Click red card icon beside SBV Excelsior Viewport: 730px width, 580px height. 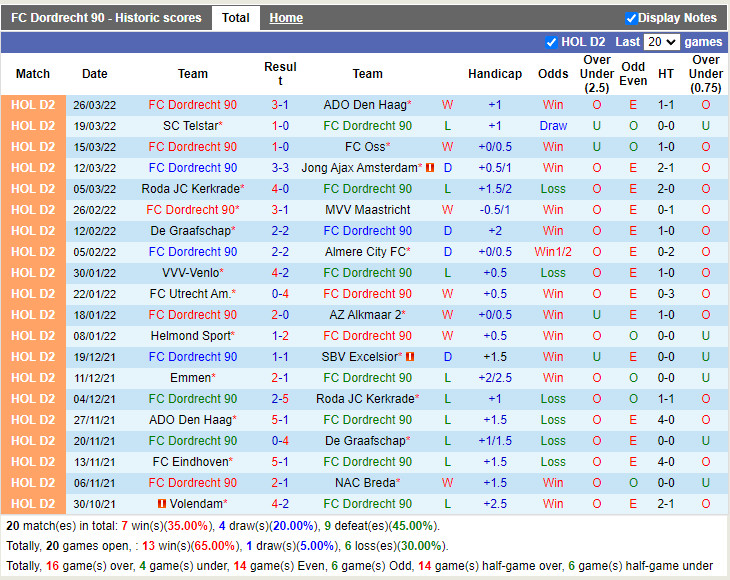[410, 357]
